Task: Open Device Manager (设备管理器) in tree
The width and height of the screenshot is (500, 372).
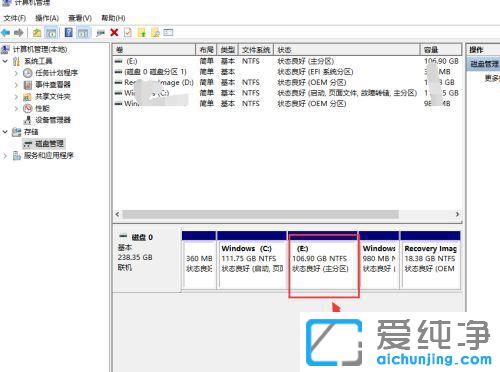Action: pos(53,120)
